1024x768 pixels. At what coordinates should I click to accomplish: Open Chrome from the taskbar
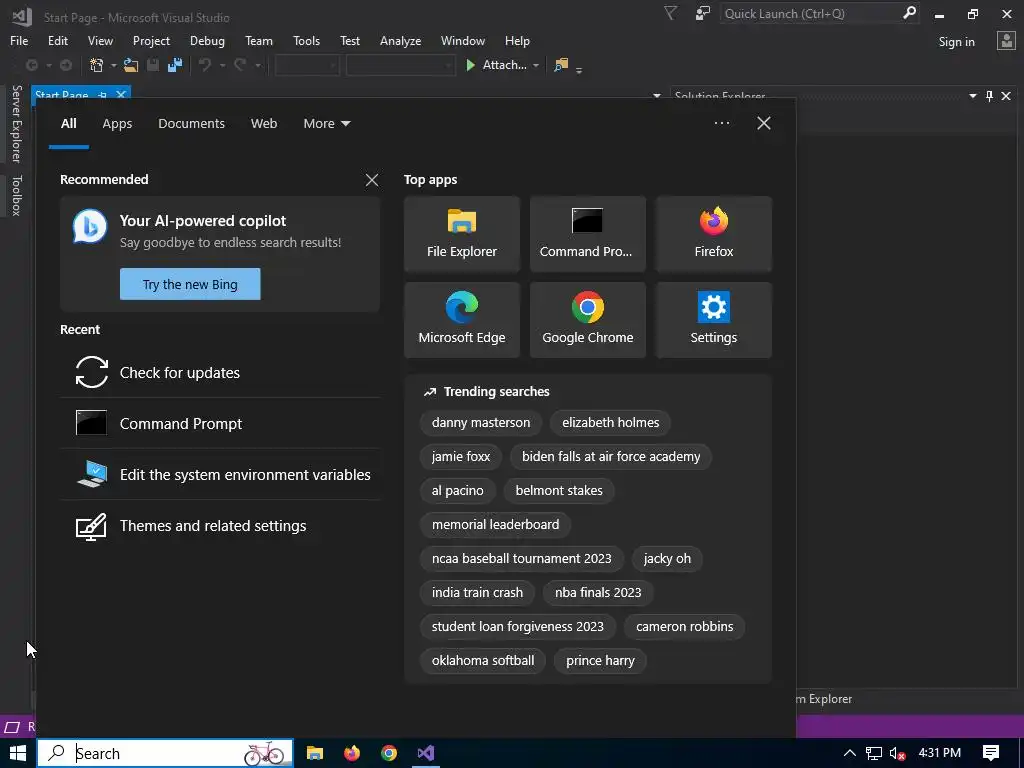[x=389, y=753]
